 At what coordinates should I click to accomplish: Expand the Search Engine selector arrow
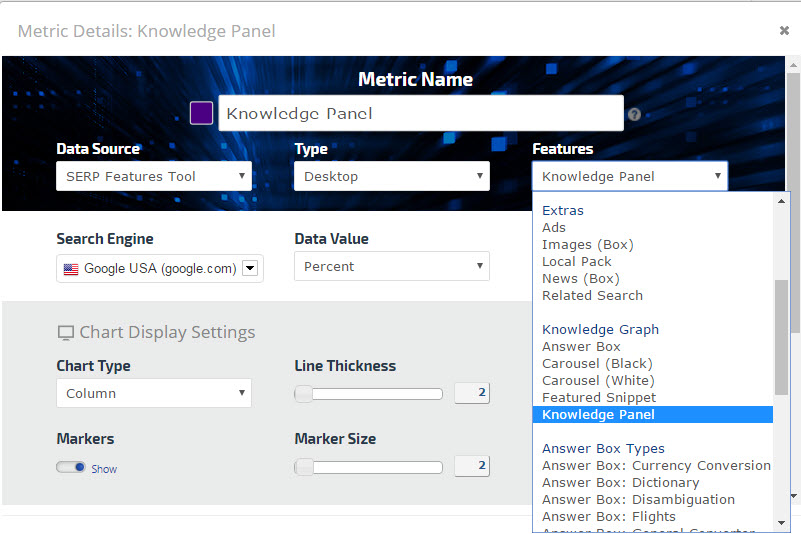[x=251, y=268]
